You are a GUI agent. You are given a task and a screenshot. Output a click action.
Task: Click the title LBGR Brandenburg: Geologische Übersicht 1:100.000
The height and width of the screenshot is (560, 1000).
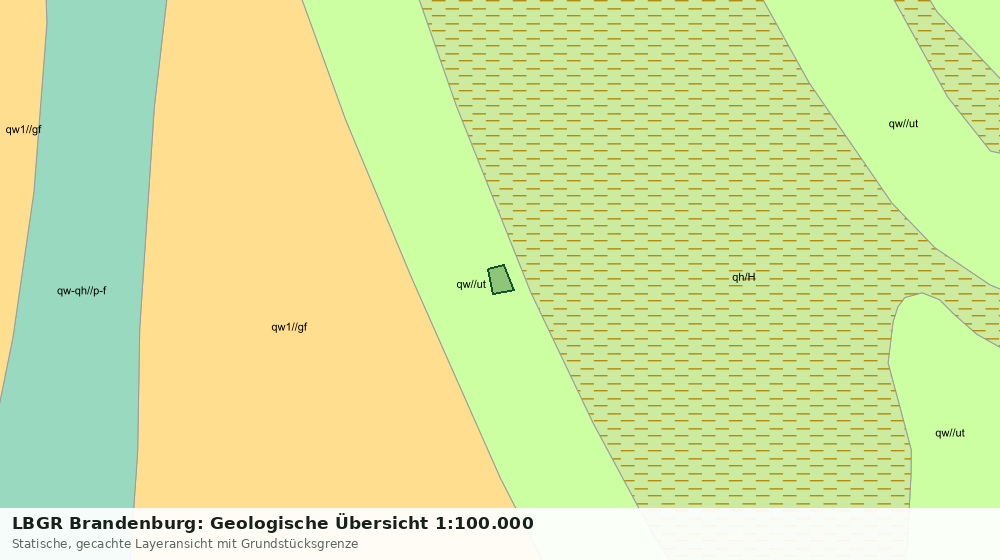point(273,523)
